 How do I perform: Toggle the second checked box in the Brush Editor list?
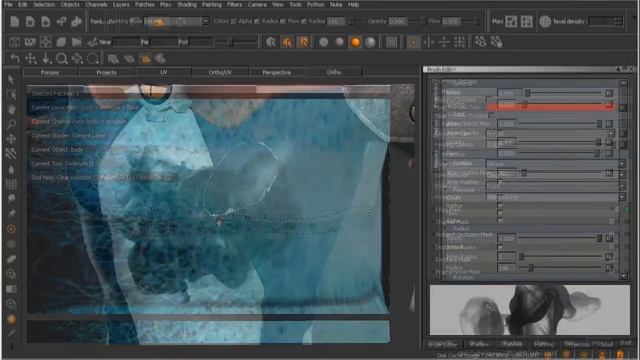tap(500, 213)
